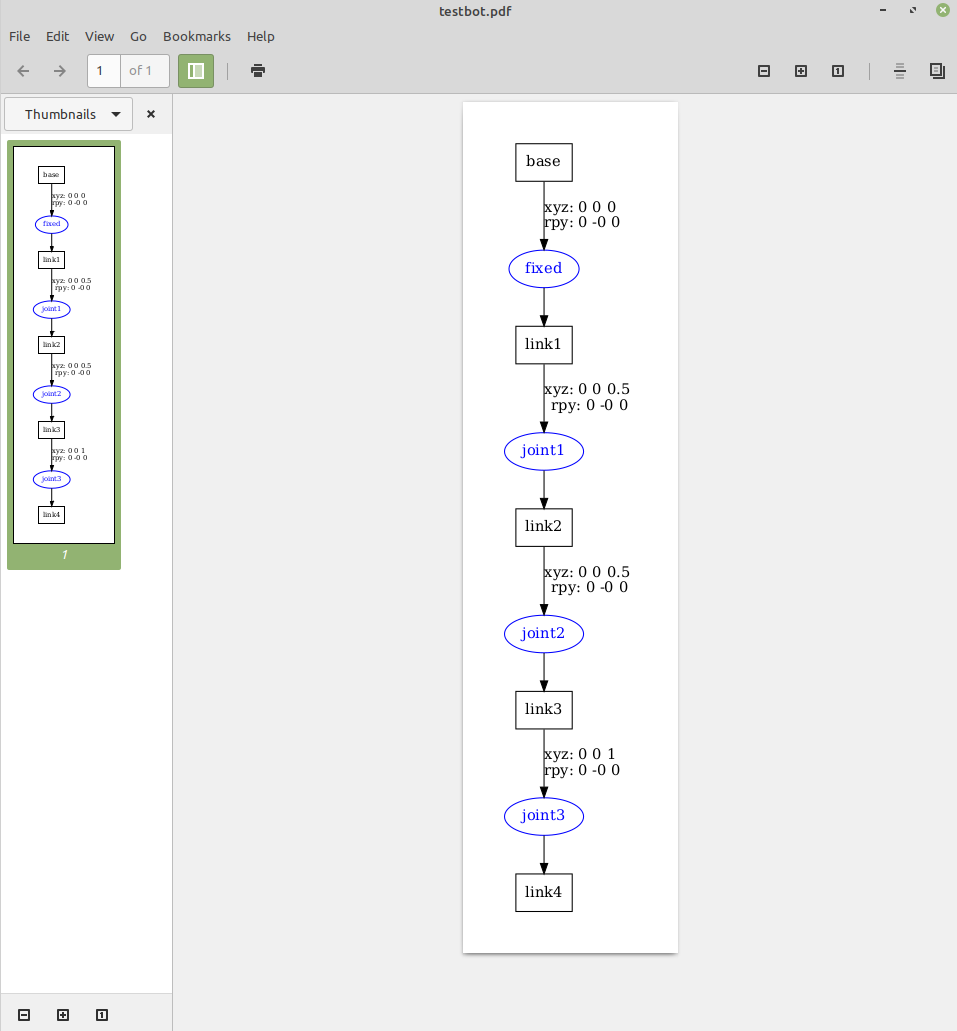The width and height of the screenshot is (957, 1031).
Task: Close the sidebar with the X button
Action: tap(151, 114)
